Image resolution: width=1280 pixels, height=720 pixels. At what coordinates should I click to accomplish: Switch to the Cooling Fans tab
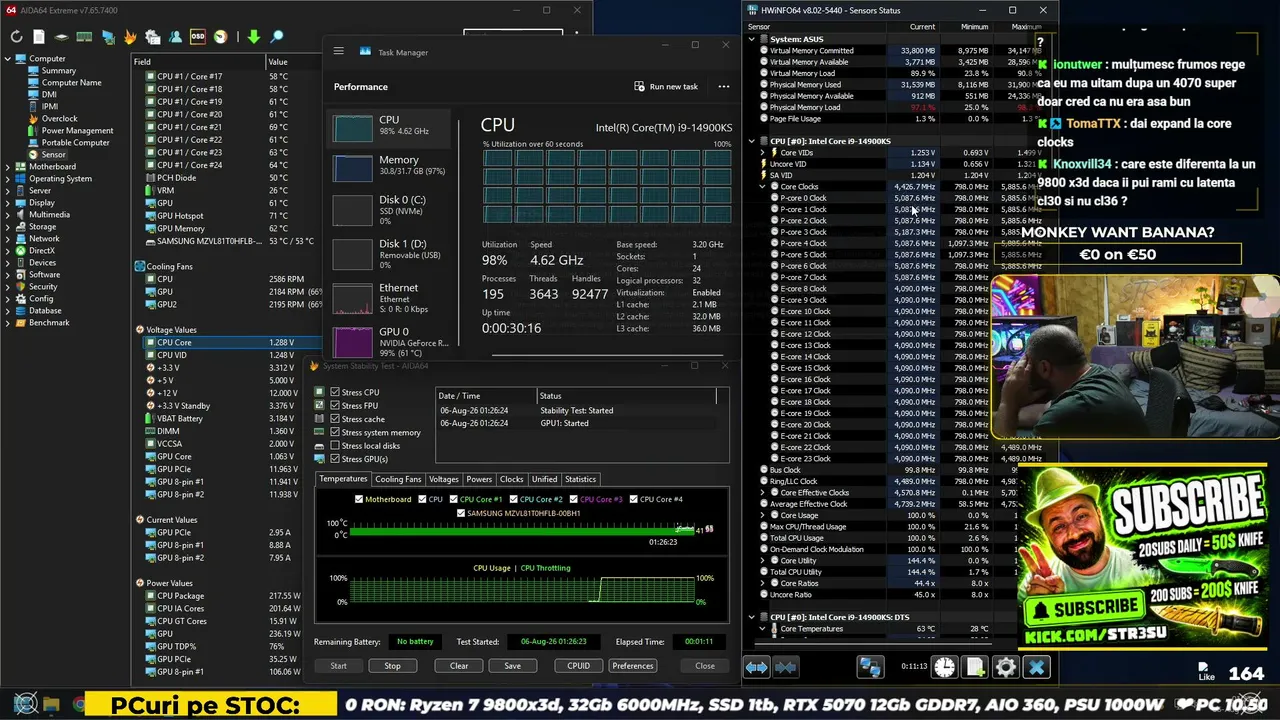(398, 479)
